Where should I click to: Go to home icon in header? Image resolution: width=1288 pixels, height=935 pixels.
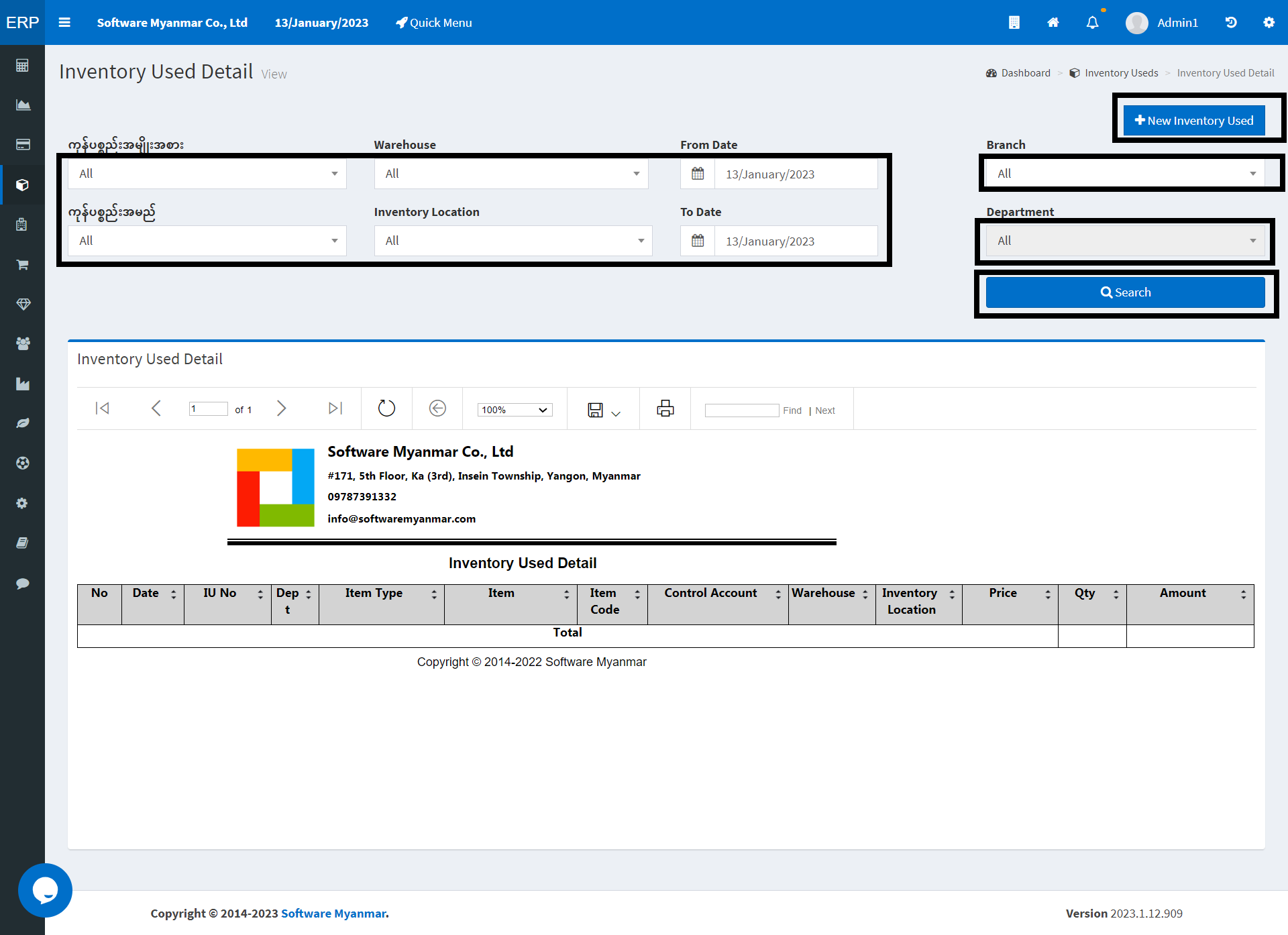point(1053,22)
